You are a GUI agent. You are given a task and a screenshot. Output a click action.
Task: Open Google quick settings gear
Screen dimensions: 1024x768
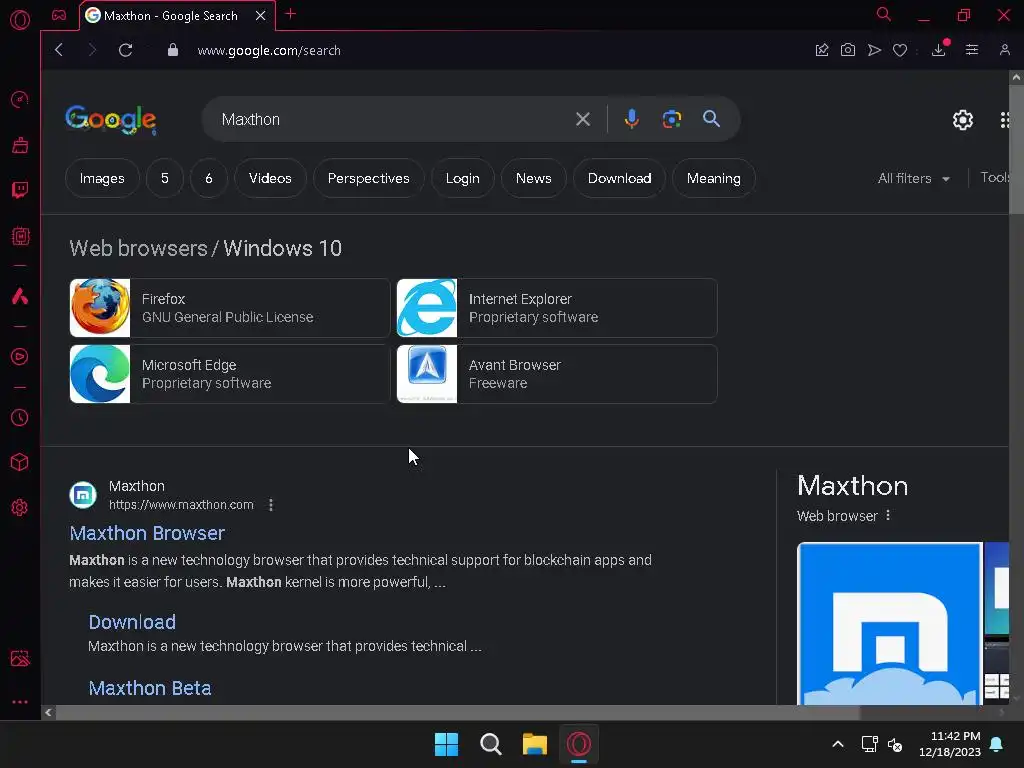(x=963, y=120)
